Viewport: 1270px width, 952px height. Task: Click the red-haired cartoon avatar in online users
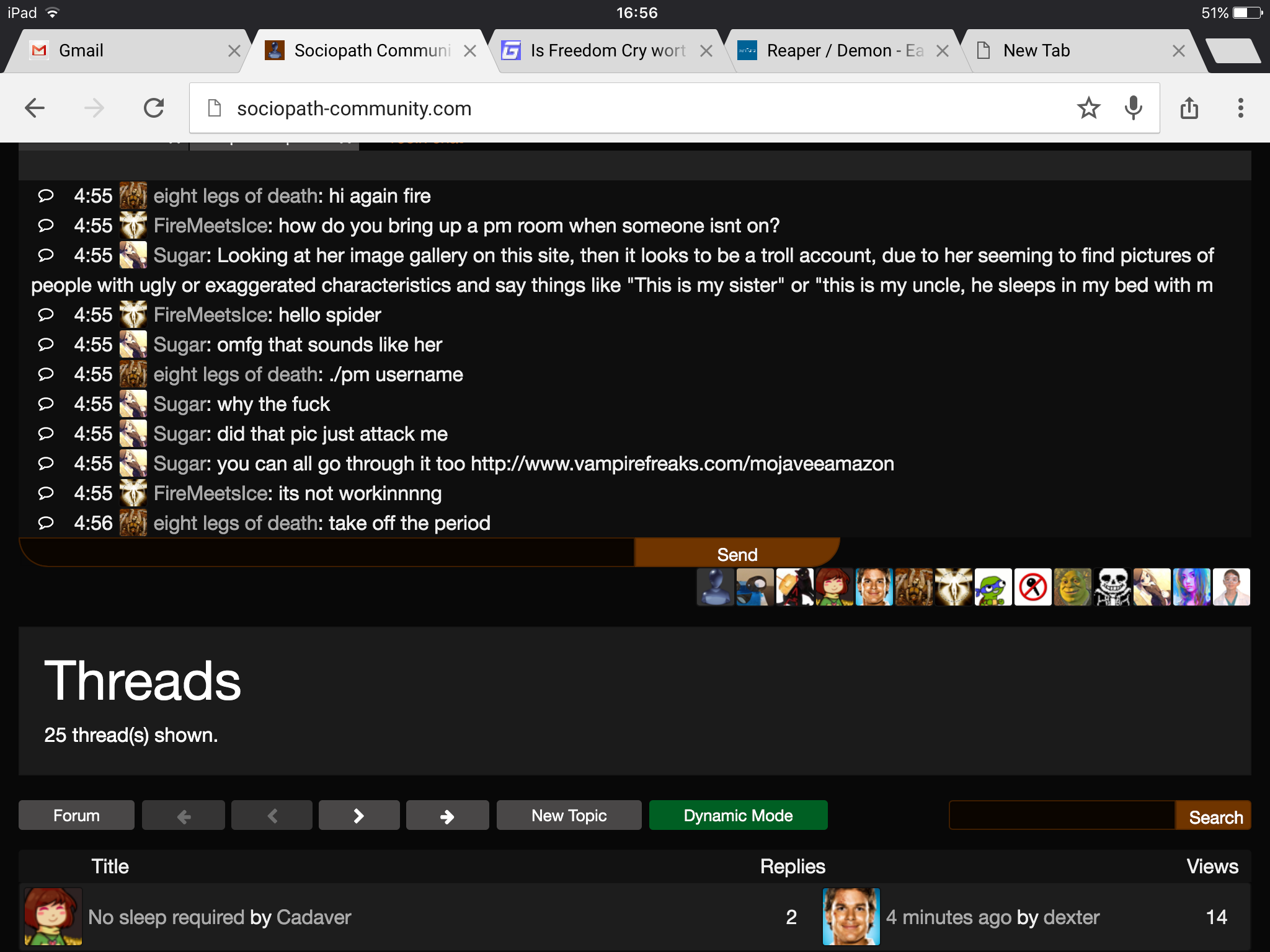point(834,587)
